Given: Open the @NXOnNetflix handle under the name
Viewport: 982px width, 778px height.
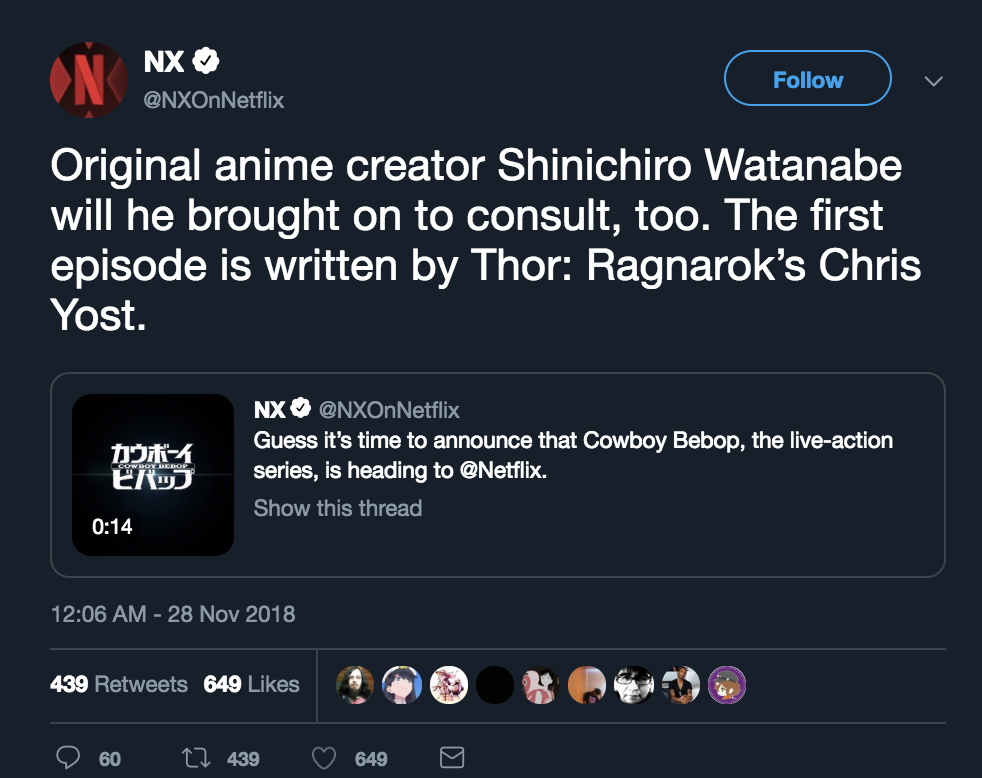Looking at the screenshot, I should pos(214,100).
